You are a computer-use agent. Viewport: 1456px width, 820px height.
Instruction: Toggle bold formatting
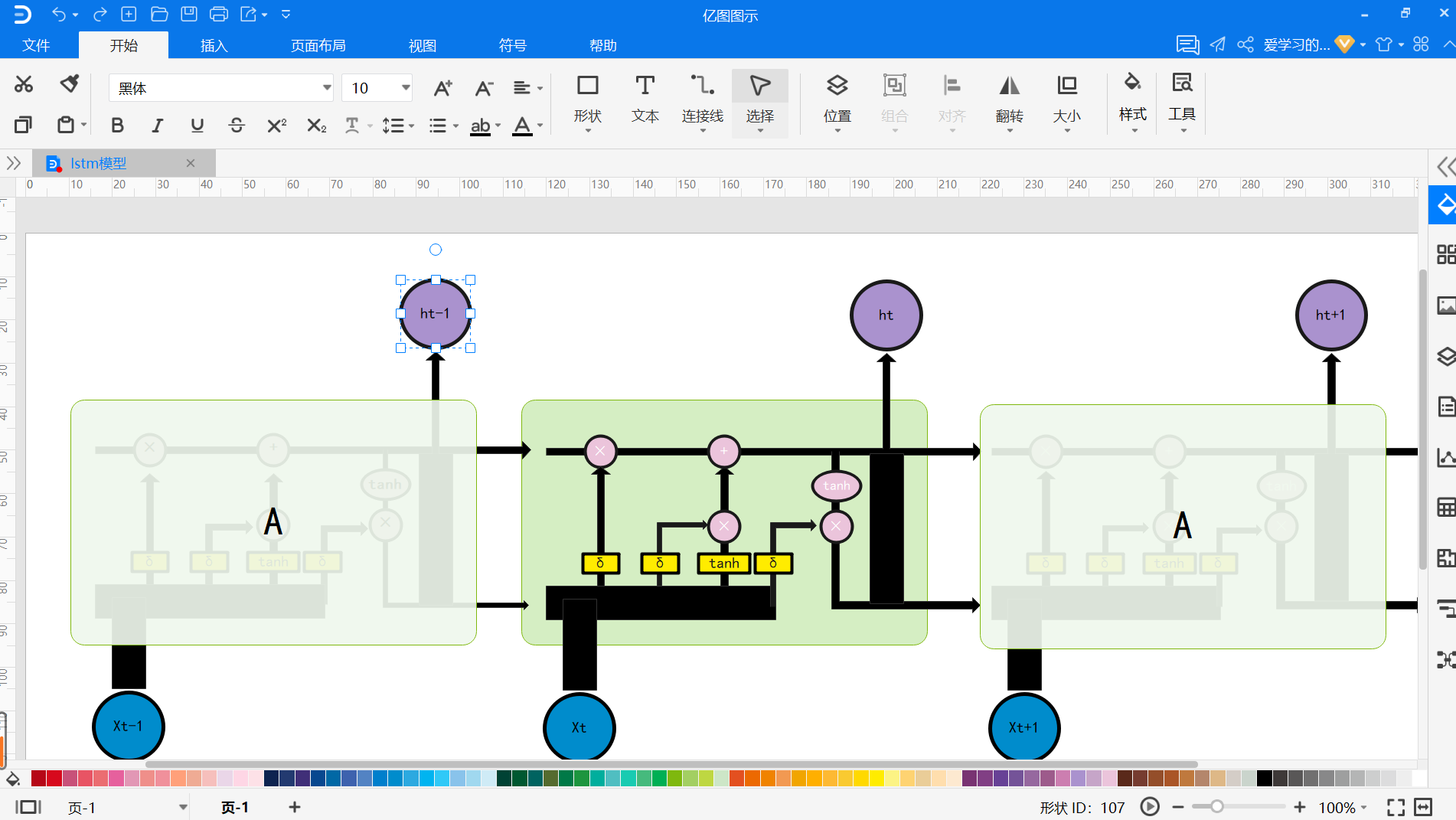click(x=117, y=125)
